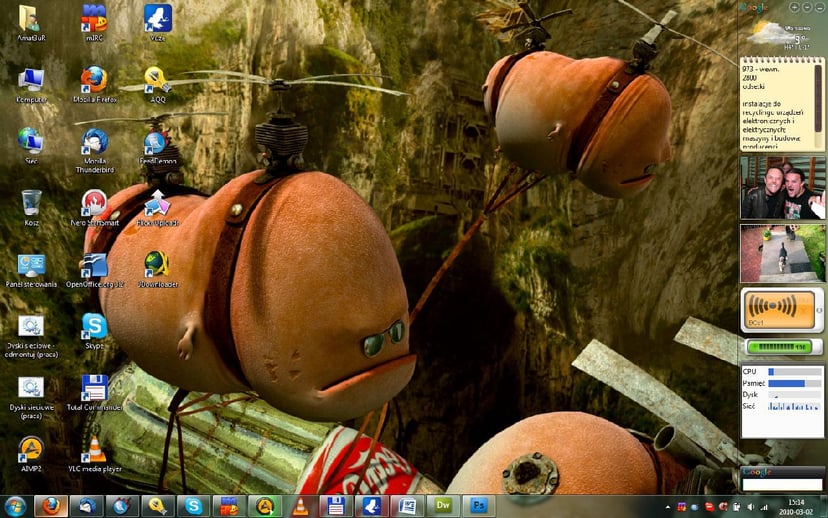The width and height of the screenshot is (828, 518).
Task: Open the taskbar clock showing 15:14
Action: coord(796,507)
